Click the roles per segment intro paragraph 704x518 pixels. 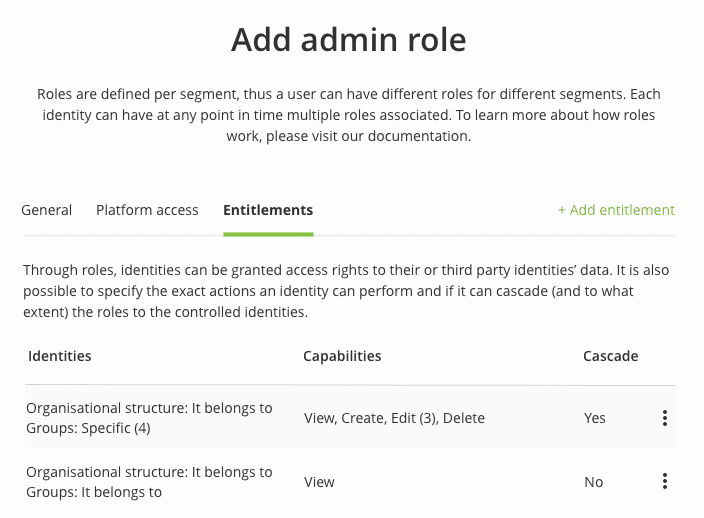pos(349,115)
